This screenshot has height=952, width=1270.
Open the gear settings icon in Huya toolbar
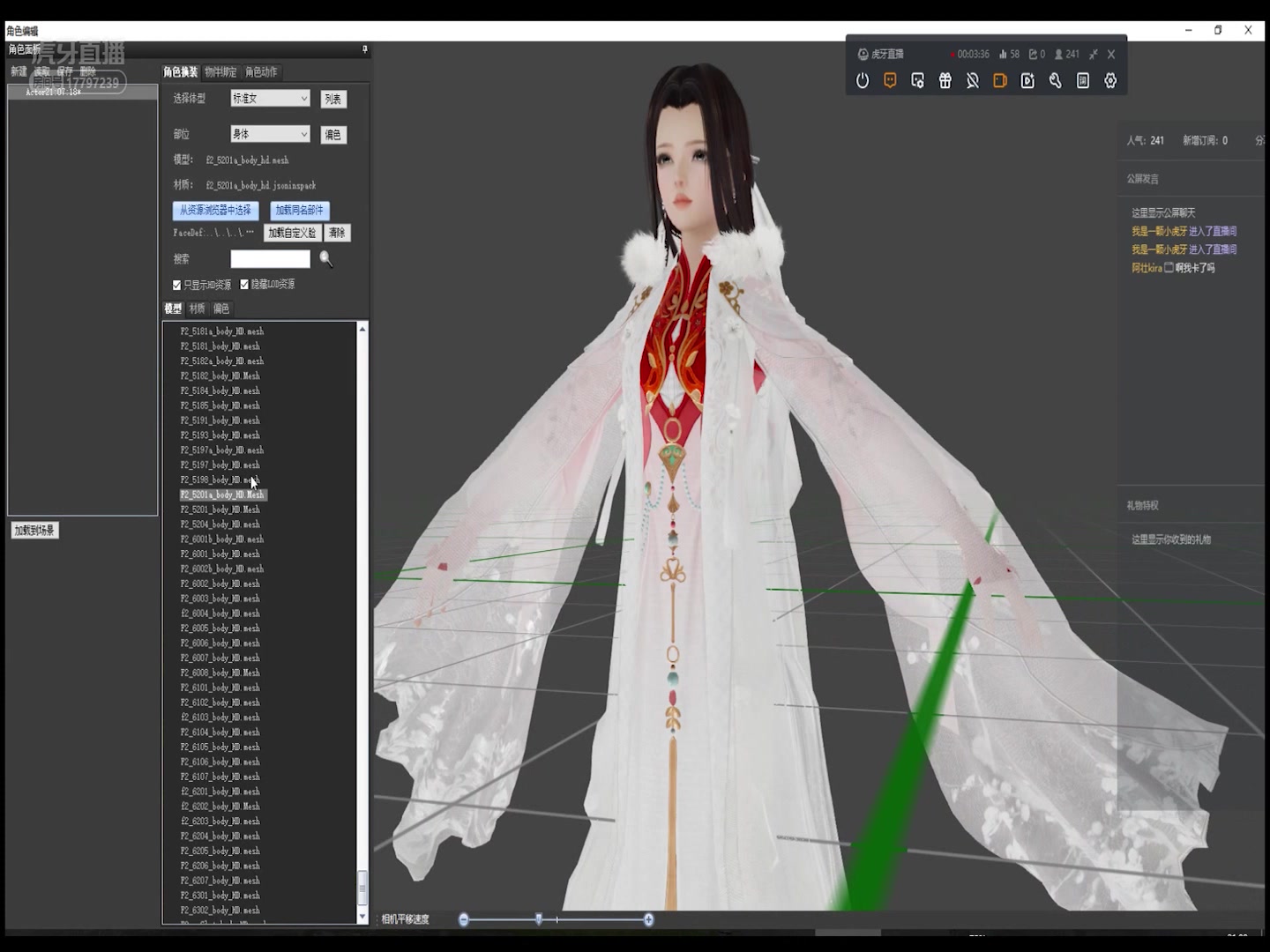(1110, 80)
